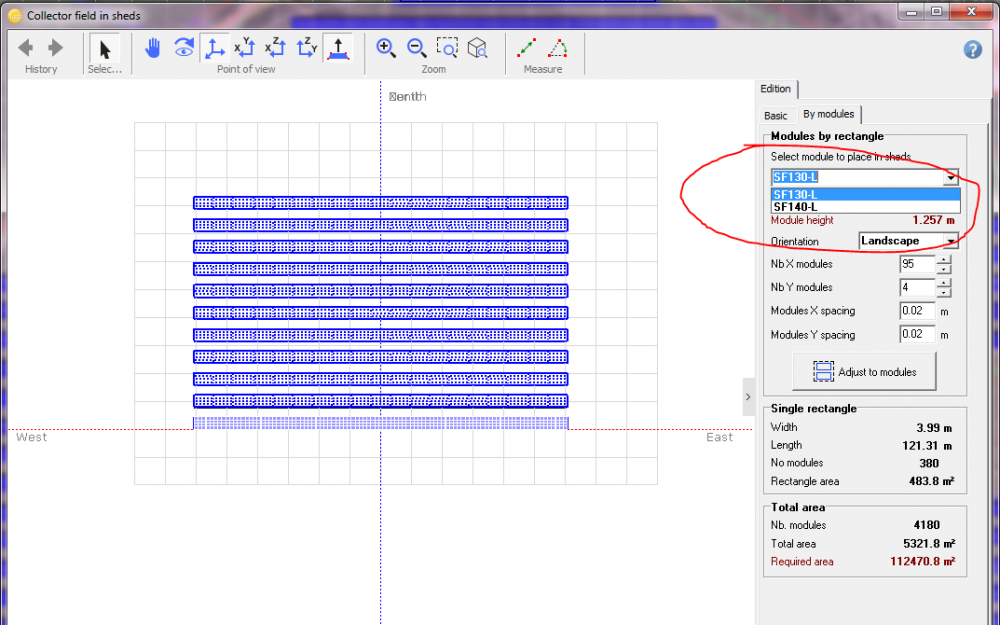Viewport: 1000px width, 625px height.
Task: Activate the Pan hand tool
Action: pos(152,47)
